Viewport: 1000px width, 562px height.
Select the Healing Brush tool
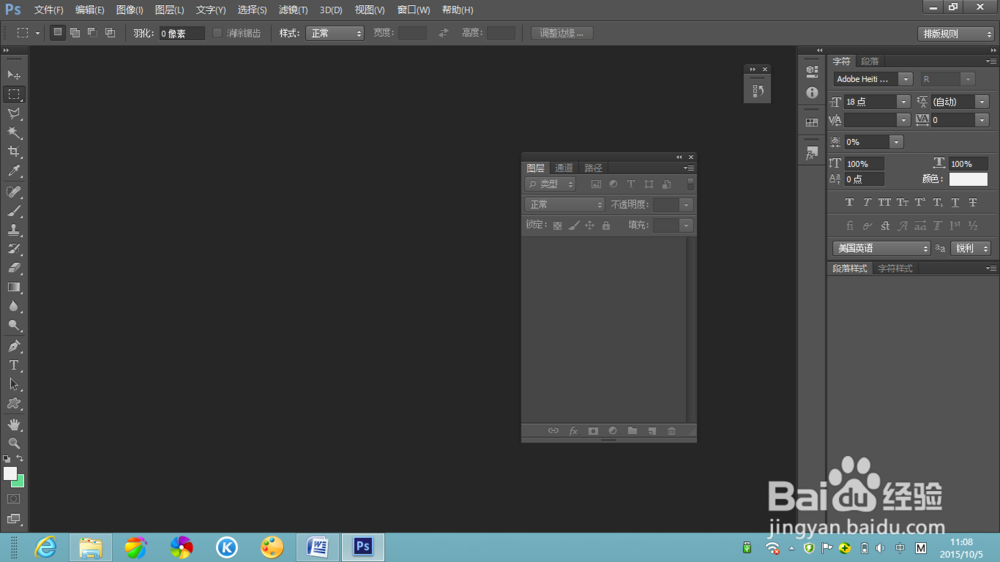point(14,191)
